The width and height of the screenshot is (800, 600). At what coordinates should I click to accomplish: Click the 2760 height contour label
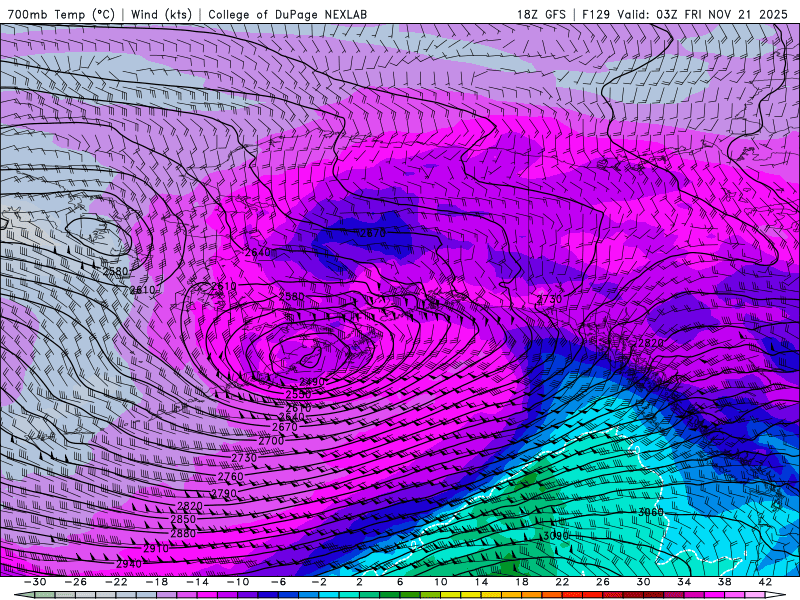(231, 477)
